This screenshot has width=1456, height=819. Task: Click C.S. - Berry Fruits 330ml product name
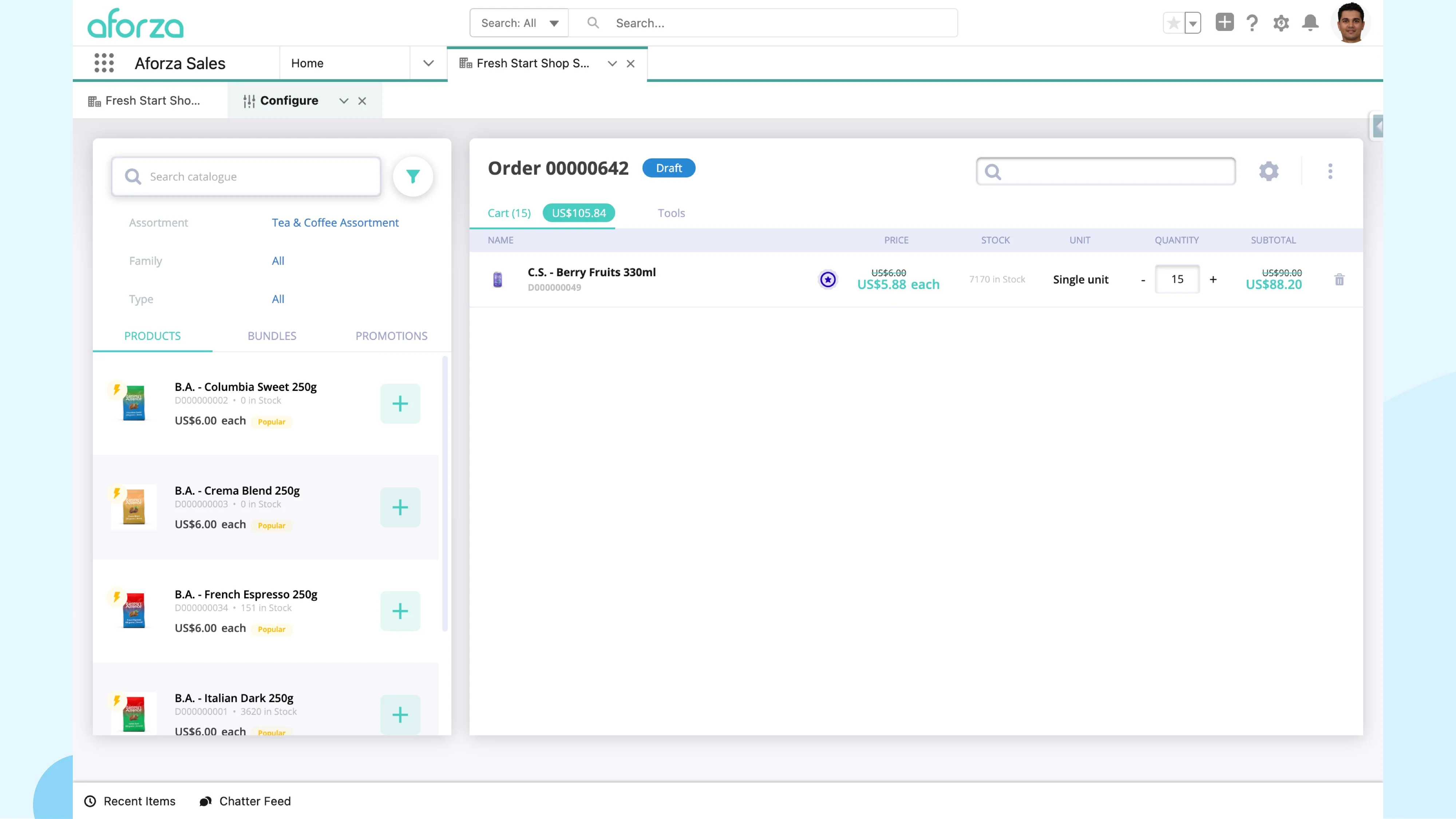pyautogui.click(x=592, y=272)
